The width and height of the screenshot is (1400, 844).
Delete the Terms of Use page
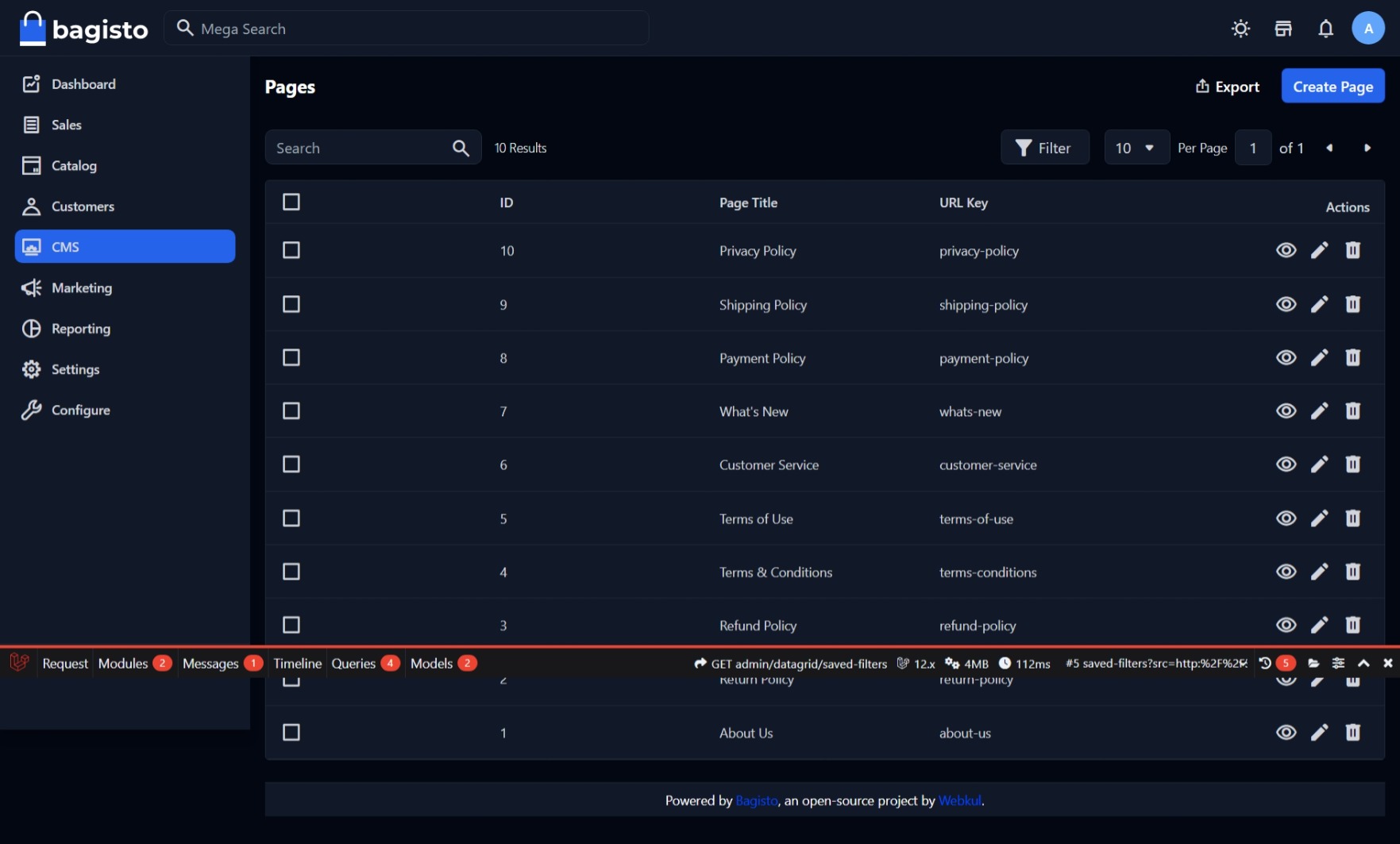pos(1352,518)
